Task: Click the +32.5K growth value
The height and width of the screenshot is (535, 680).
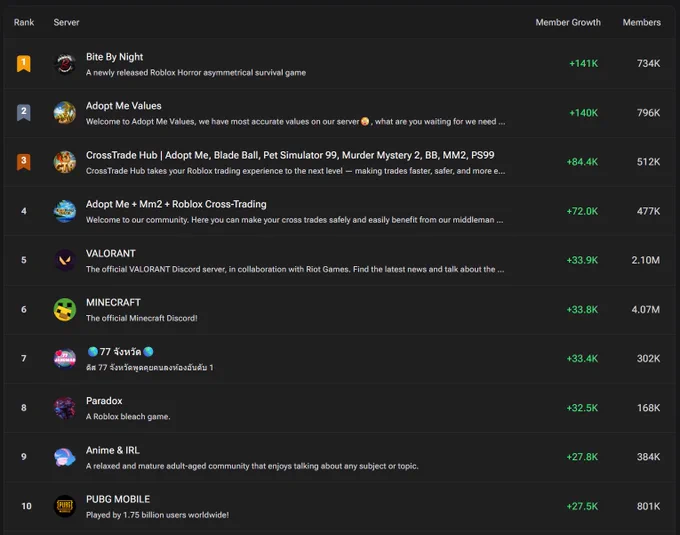Action: (x=582, y=408)
